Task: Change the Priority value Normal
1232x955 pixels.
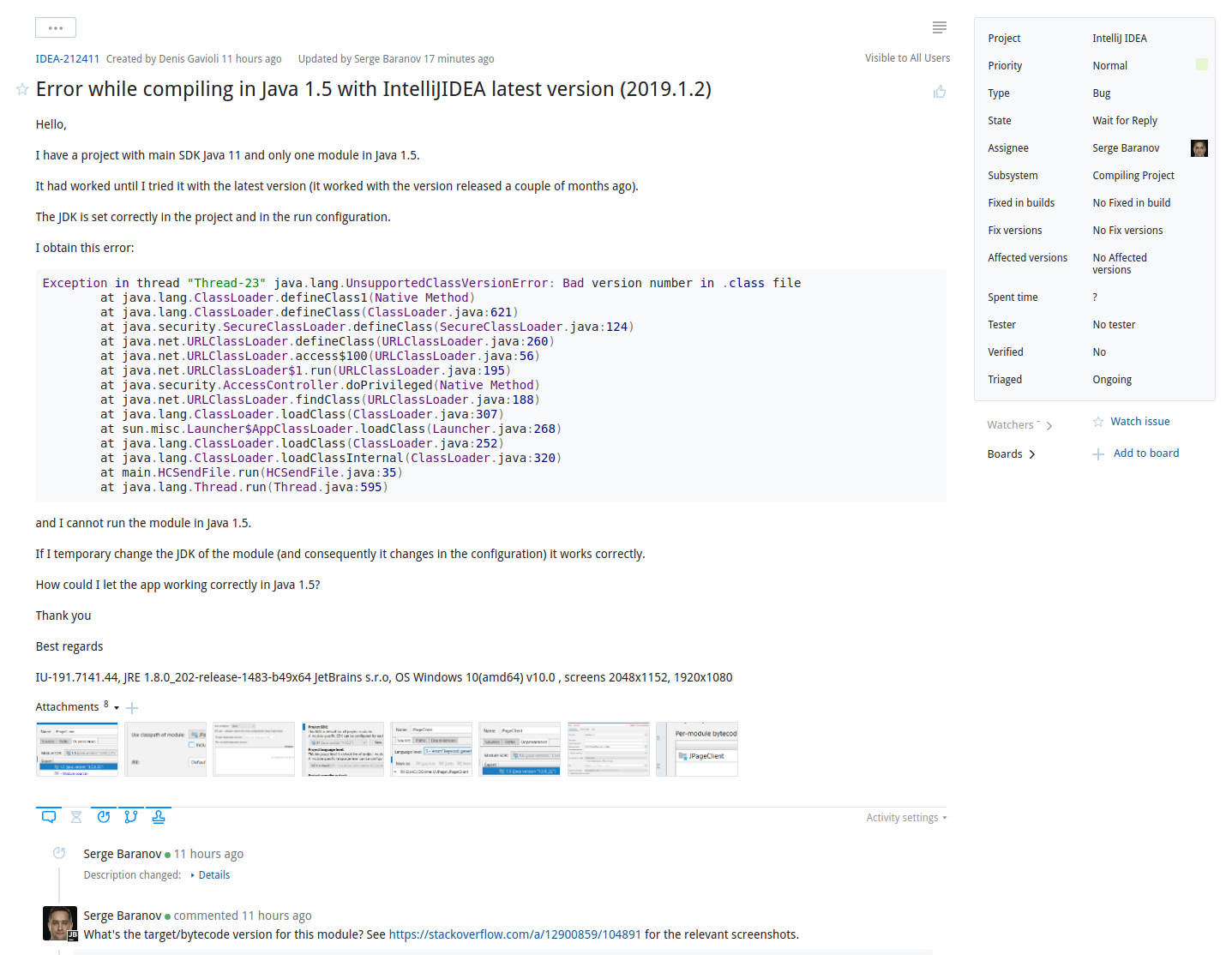Action: click(1110, 66)
